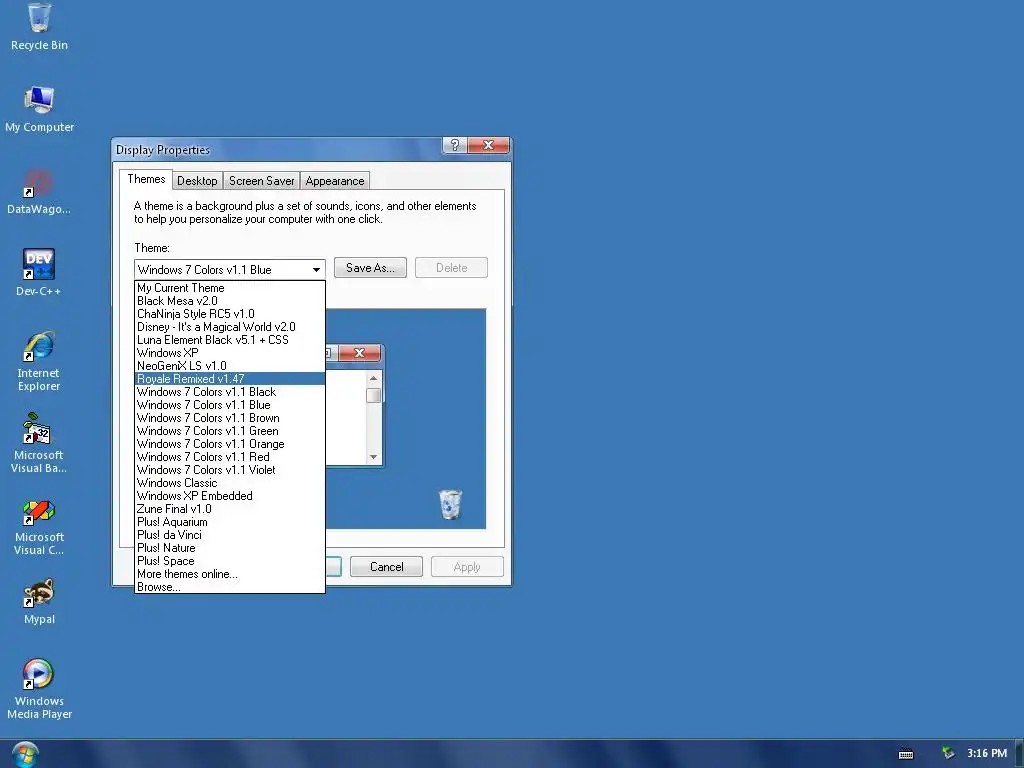Click the disabled Delete button
This screenshot has height=768, width=1024.
(x=451, y=268)
